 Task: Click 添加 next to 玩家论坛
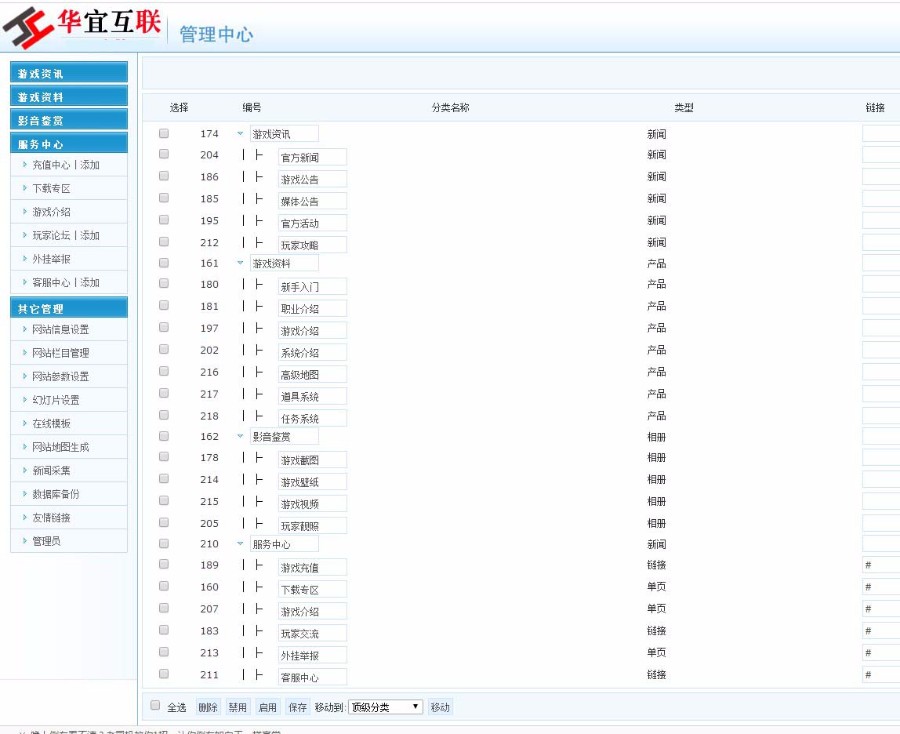[x=90, y=235]
